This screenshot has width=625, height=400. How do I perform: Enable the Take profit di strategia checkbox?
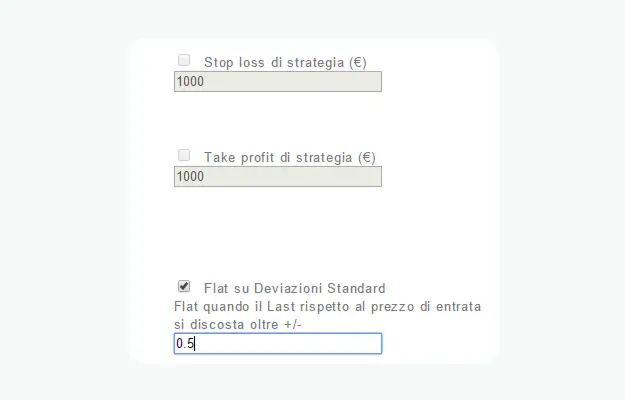click(x=184, y=155)
